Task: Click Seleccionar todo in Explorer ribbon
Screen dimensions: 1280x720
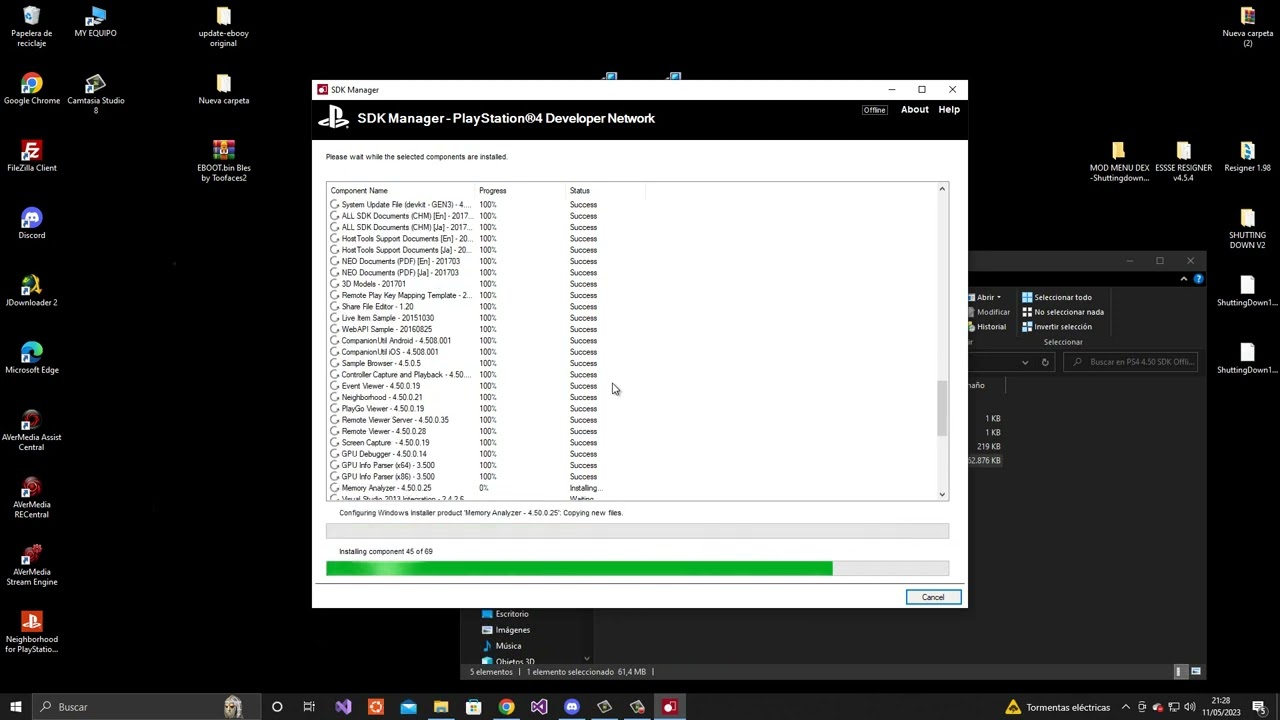Action: coord(1056,297)
